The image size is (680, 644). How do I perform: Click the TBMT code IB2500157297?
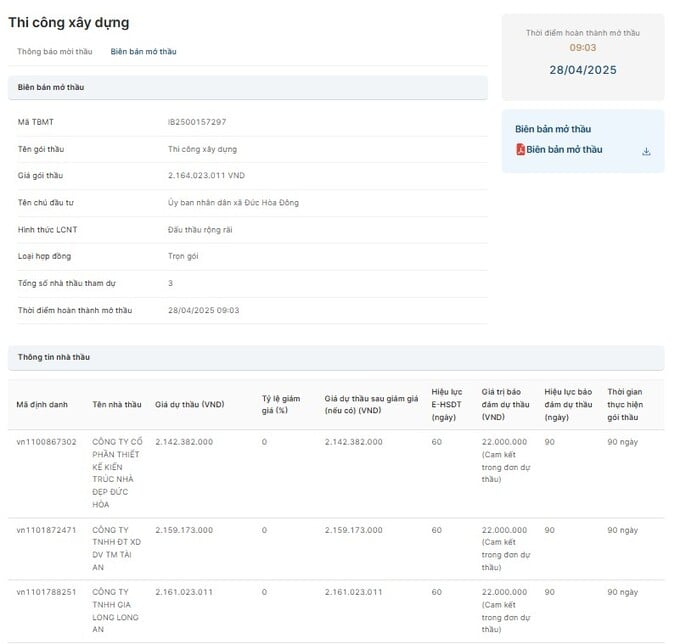(197, 122)
